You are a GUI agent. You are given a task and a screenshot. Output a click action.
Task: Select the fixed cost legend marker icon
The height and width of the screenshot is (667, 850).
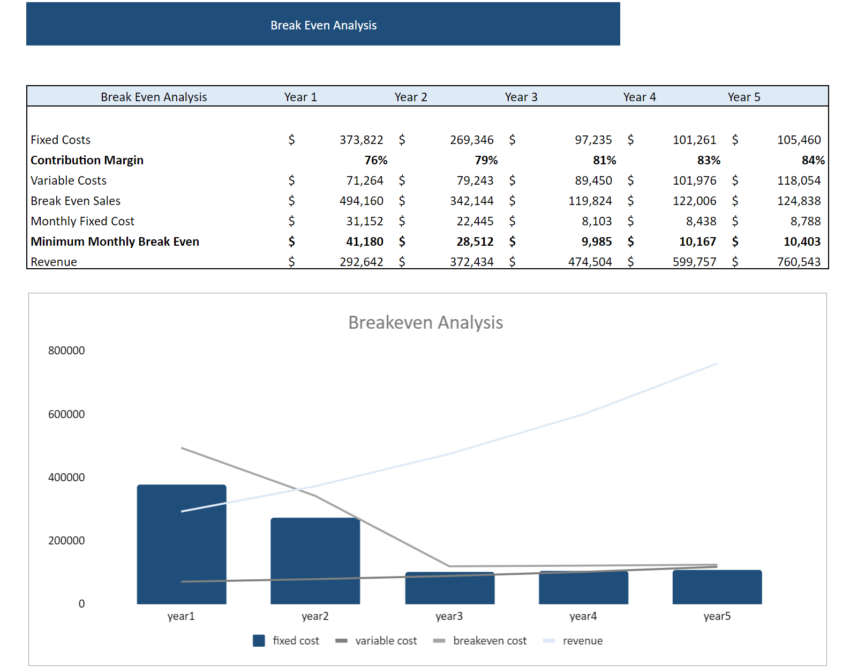[258, 640]
